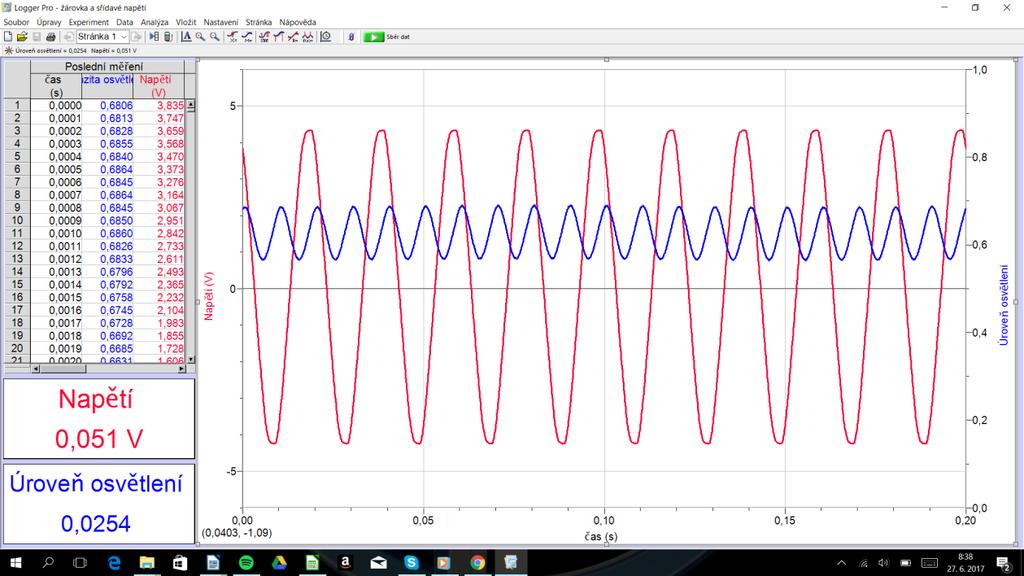Open the Stránka 1 page dropdown

coord(102,37)
